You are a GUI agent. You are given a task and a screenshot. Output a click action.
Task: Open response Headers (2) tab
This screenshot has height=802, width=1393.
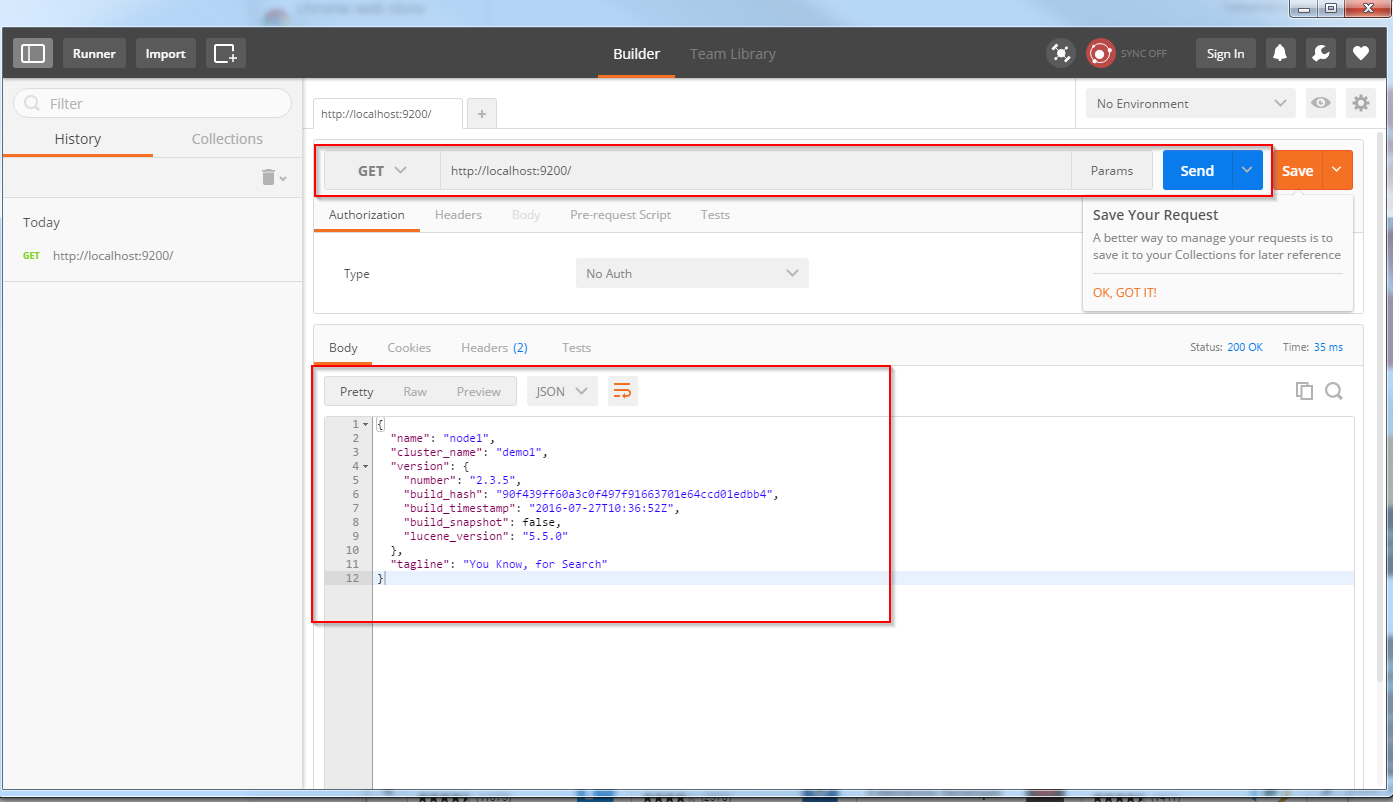[x=494, y=348]
